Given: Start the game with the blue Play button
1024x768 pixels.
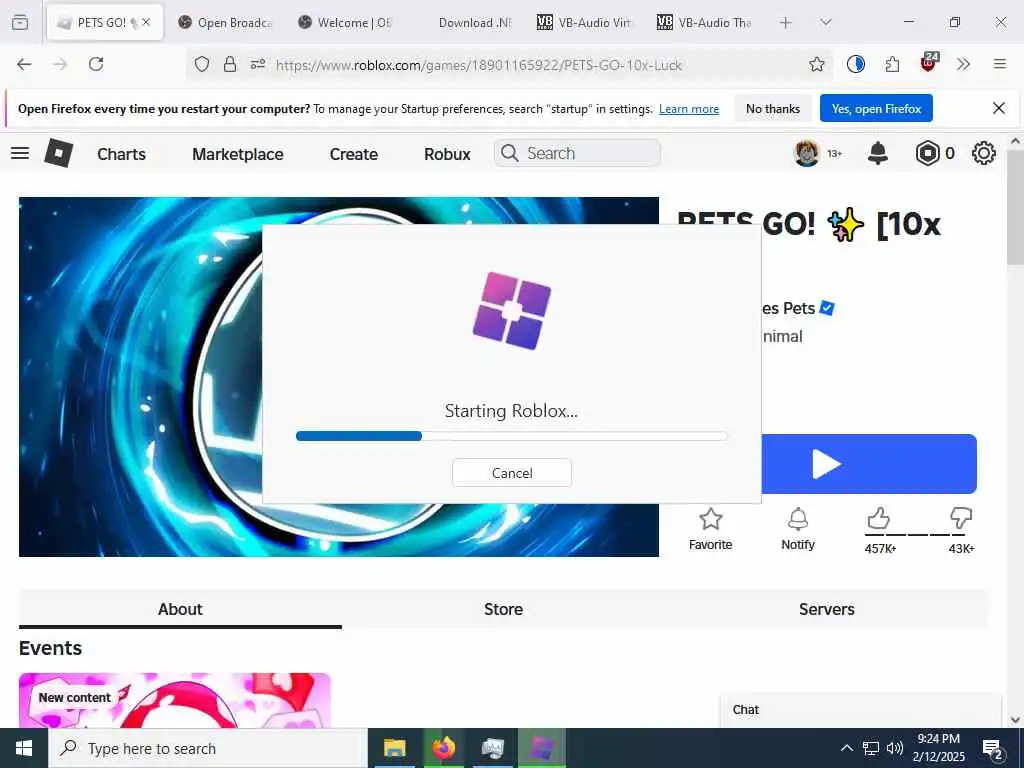Looking at the screenshot, I should pos(869,464).
